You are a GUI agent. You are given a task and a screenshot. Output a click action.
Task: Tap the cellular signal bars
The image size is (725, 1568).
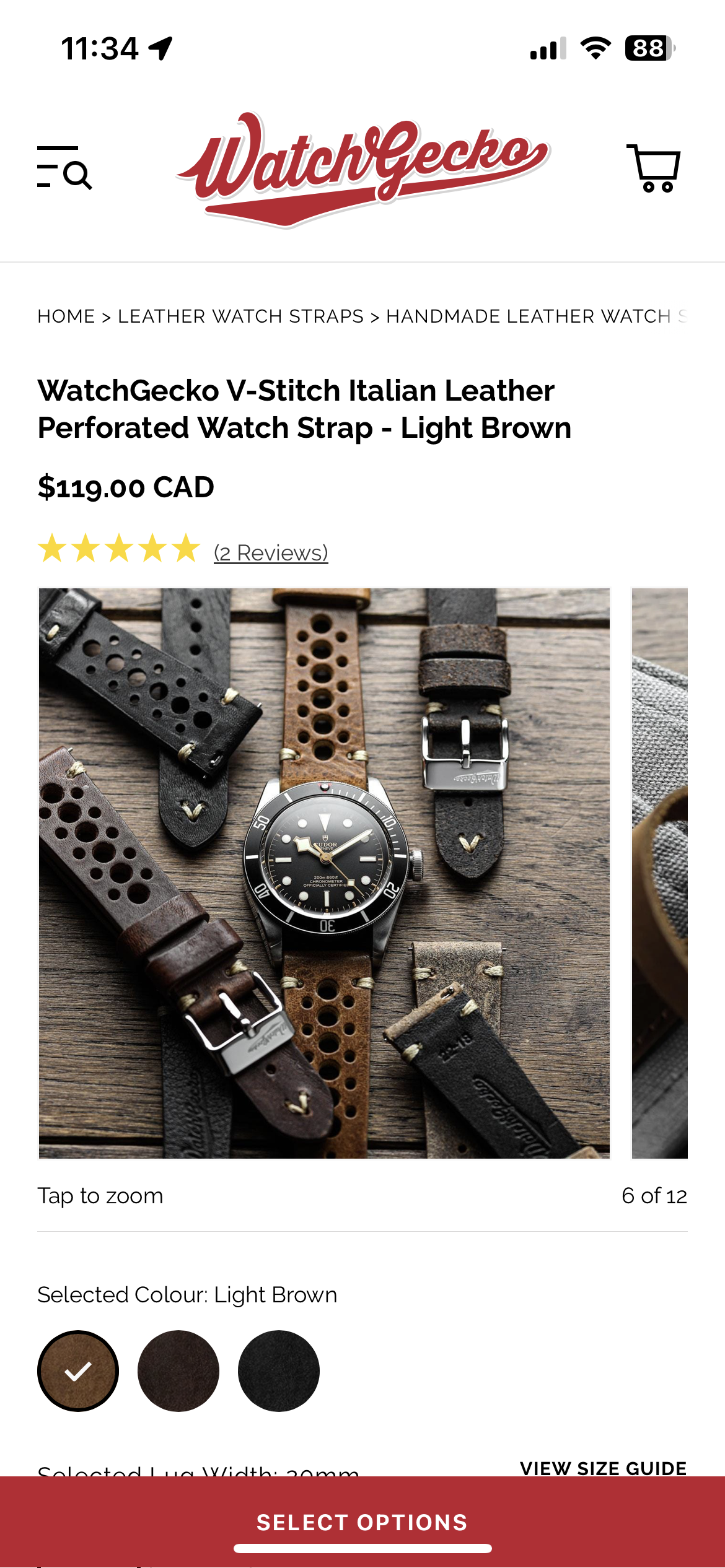pyautogui.click(x=548, y=48)
